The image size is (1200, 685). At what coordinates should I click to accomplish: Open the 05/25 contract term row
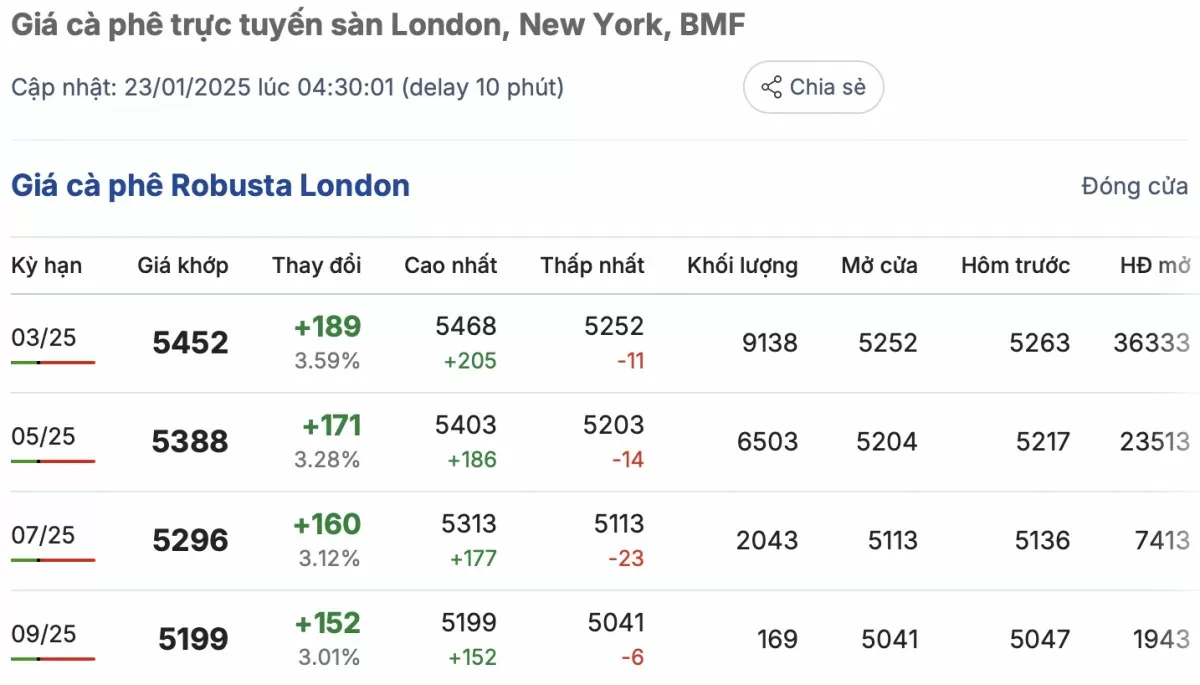(x=600, y=442)
